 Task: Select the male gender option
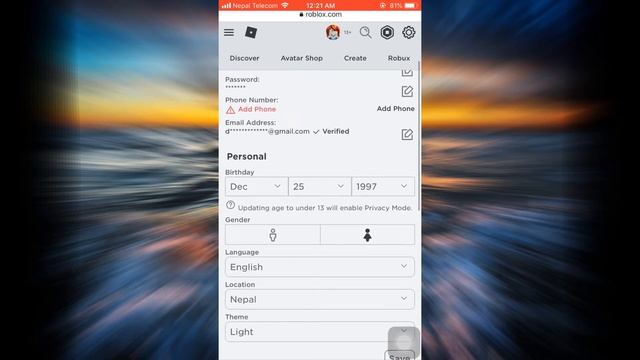pos(273,235)
